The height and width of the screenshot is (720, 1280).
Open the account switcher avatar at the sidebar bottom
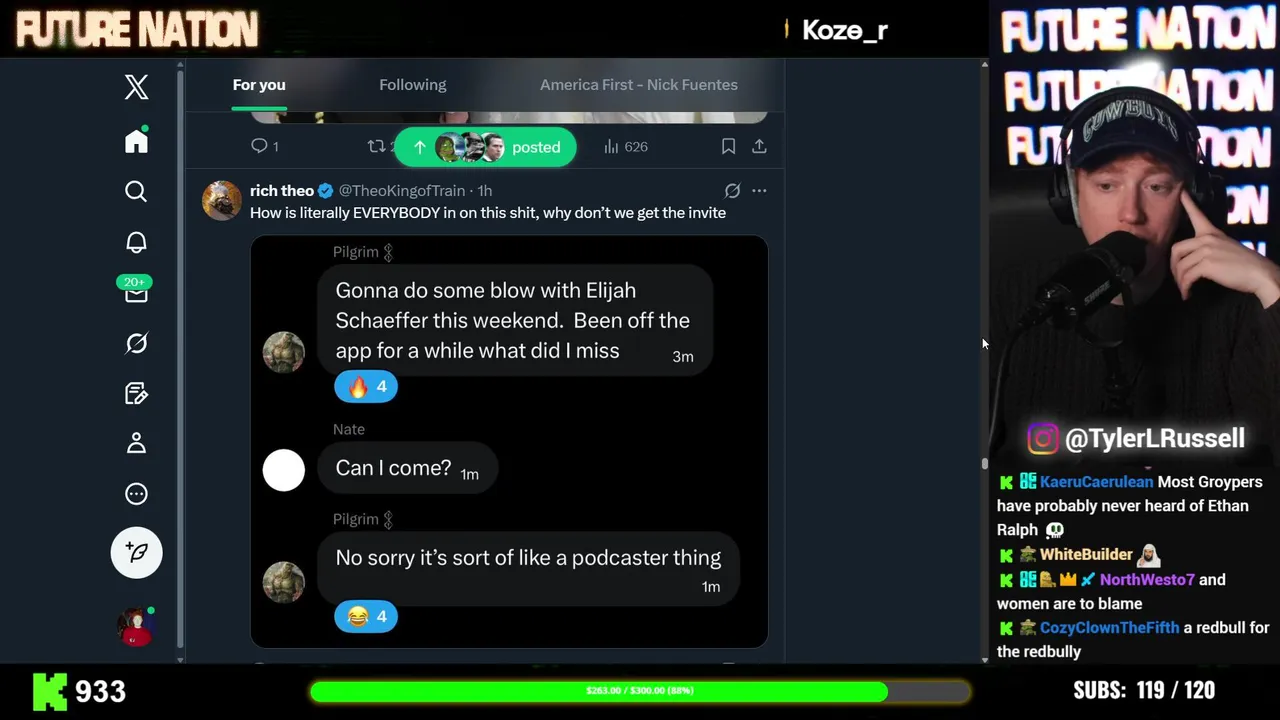point(137,627)
